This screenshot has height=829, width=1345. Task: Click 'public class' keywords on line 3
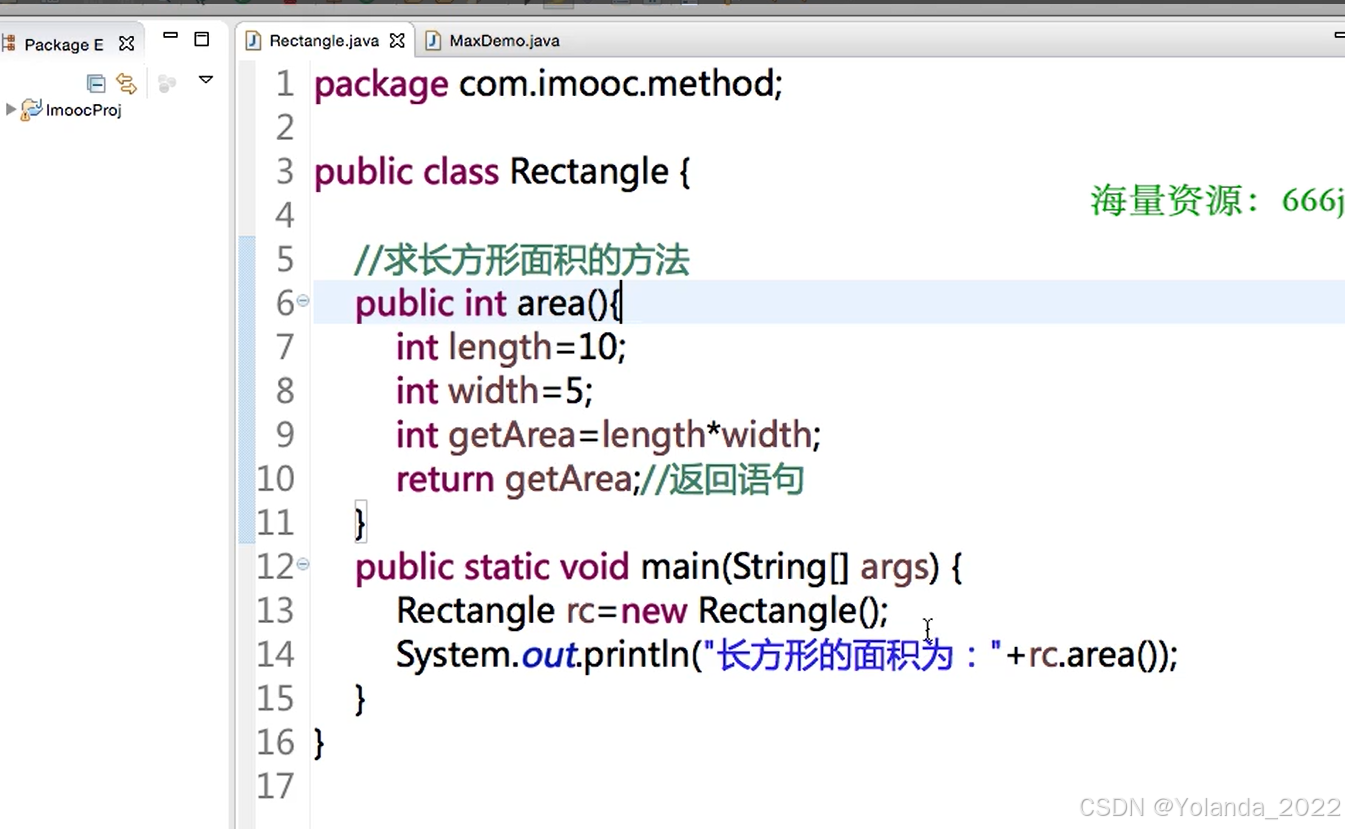406,172
